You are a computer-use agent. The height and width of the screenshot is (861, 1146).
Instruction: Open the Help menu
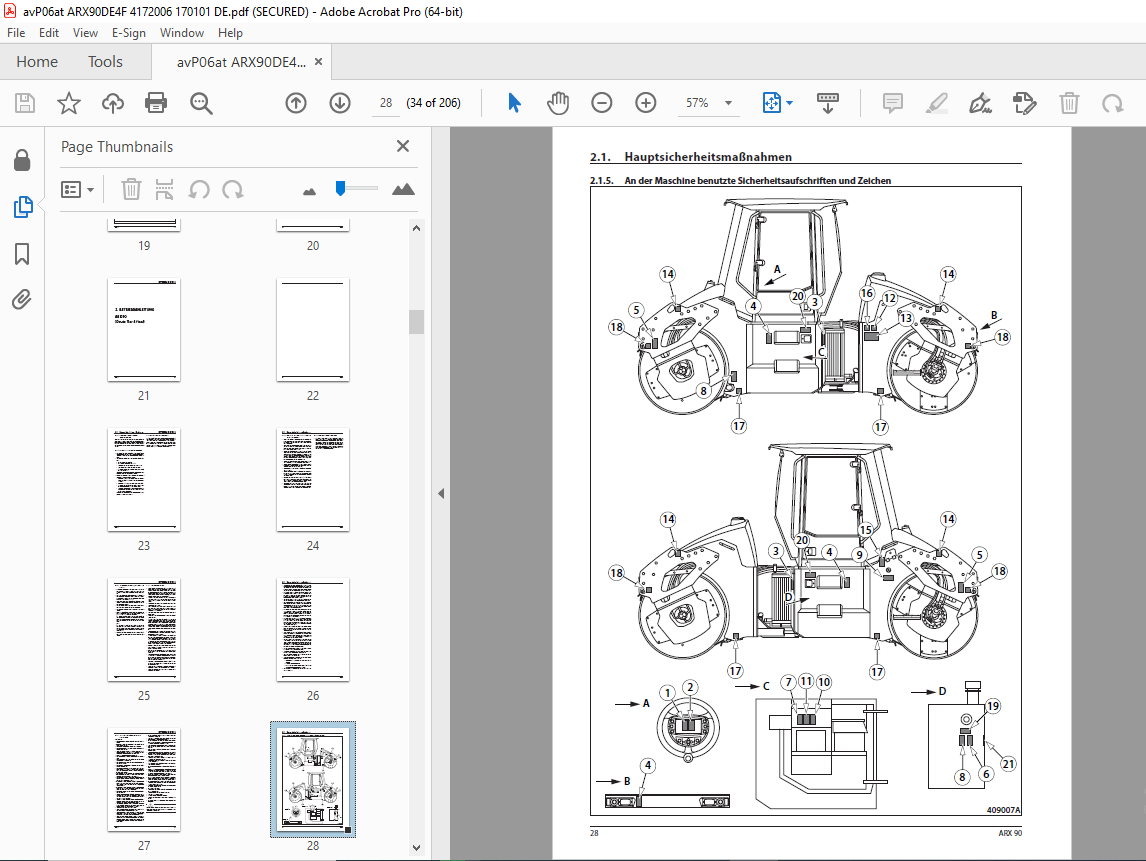pos(230,33)
